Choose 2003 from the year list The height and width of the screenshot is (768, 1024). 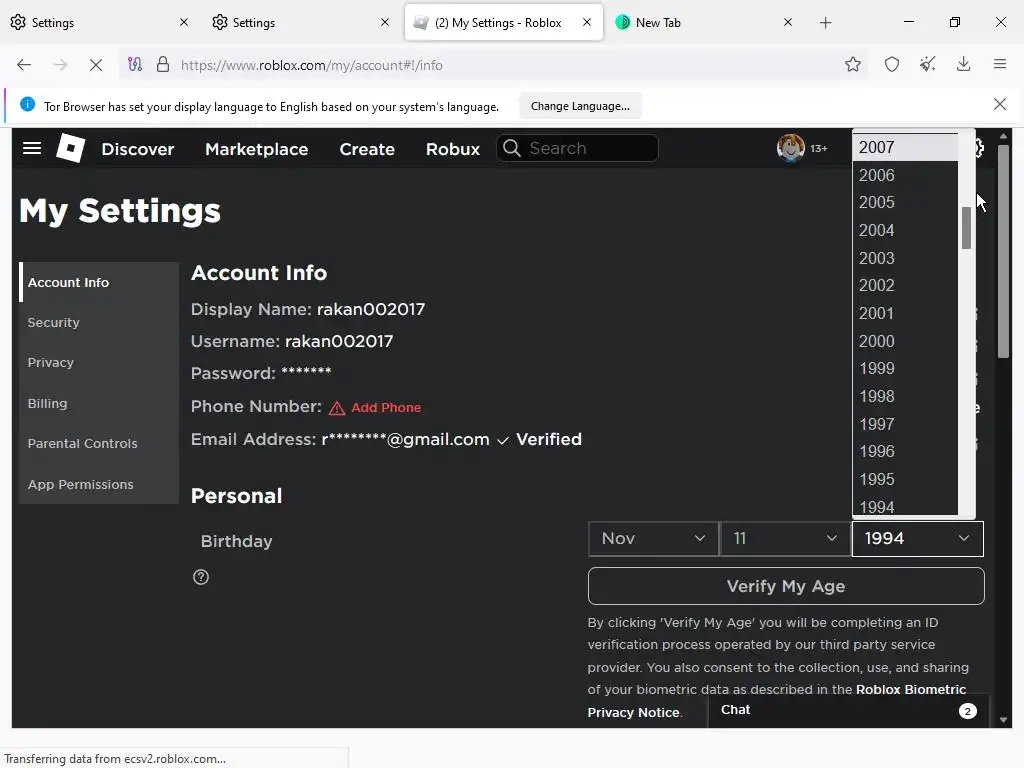[905, 258]
